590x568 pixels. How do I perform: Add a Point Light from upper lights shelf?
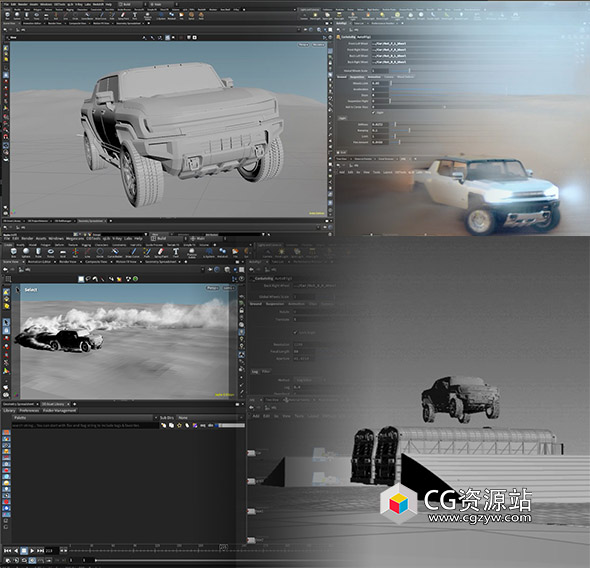click(x=315, y=16)
